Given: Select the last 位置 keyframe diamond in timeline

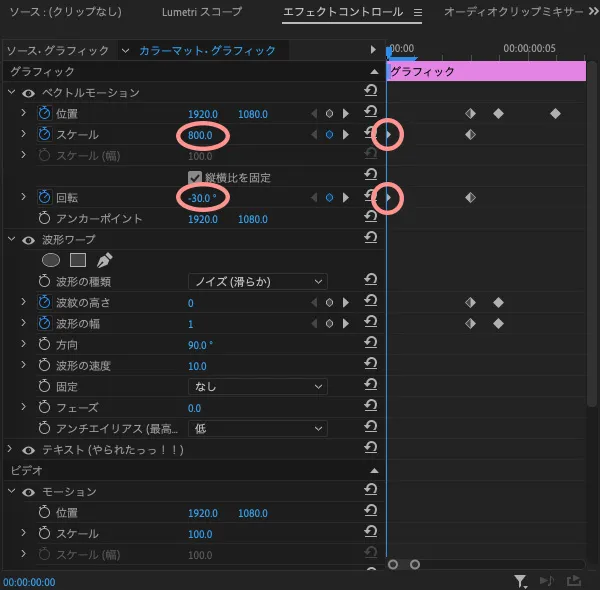Looking at the screenshot, I should tap(555, 114).
